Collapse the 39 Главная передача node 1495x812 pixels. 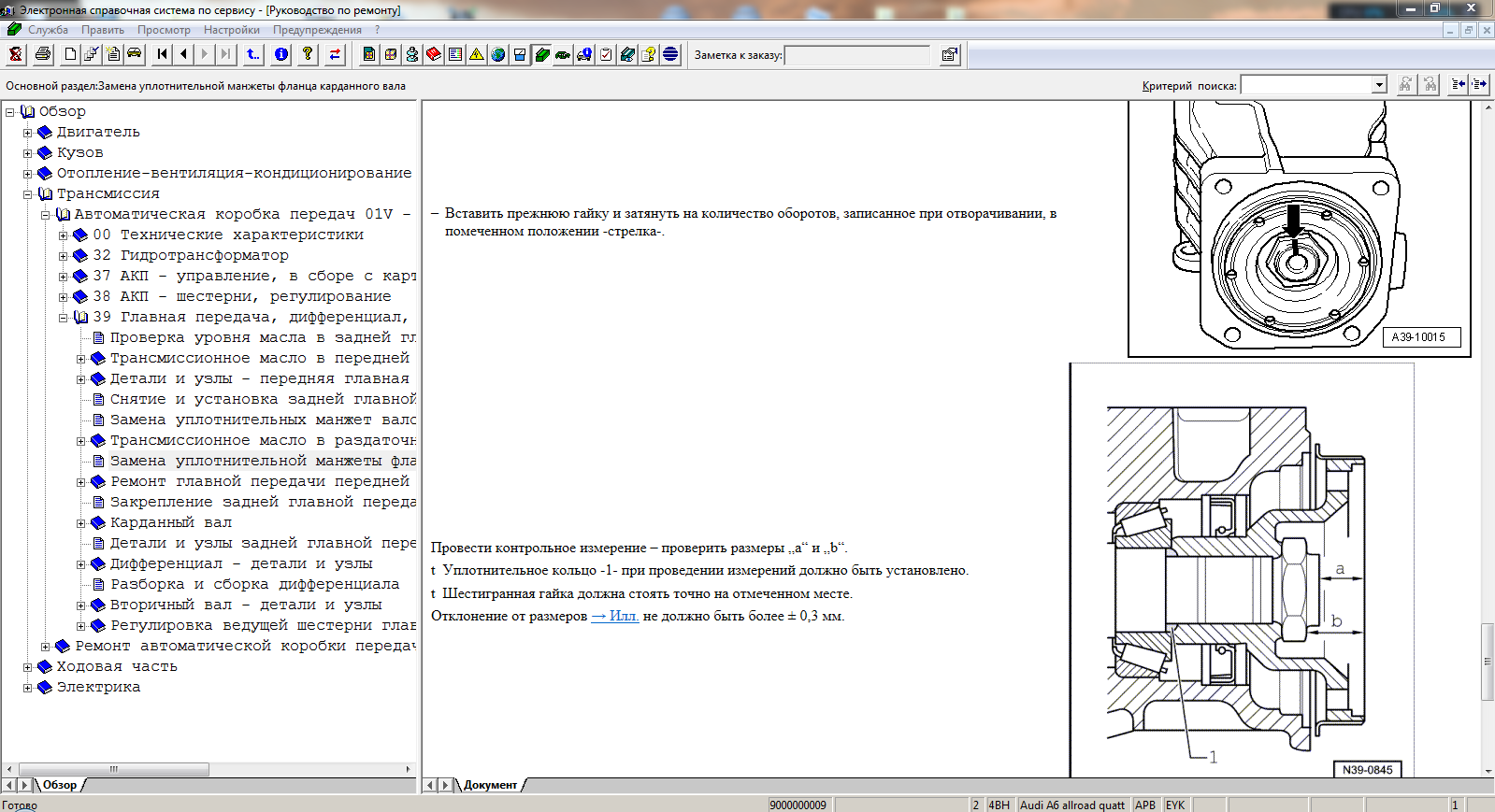64,318
